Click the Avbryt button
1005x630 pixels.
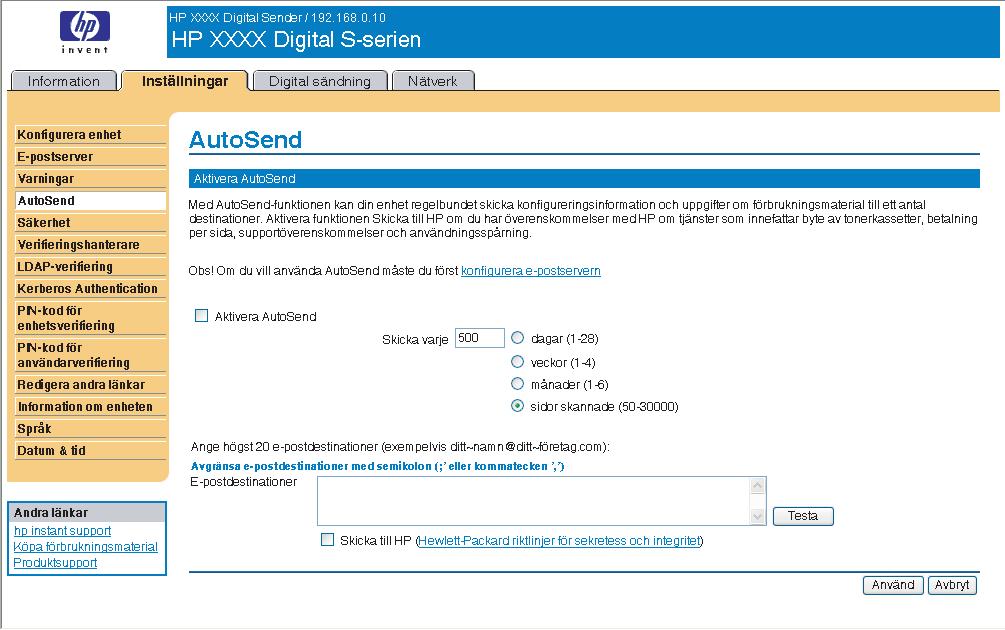coord(952,585)
